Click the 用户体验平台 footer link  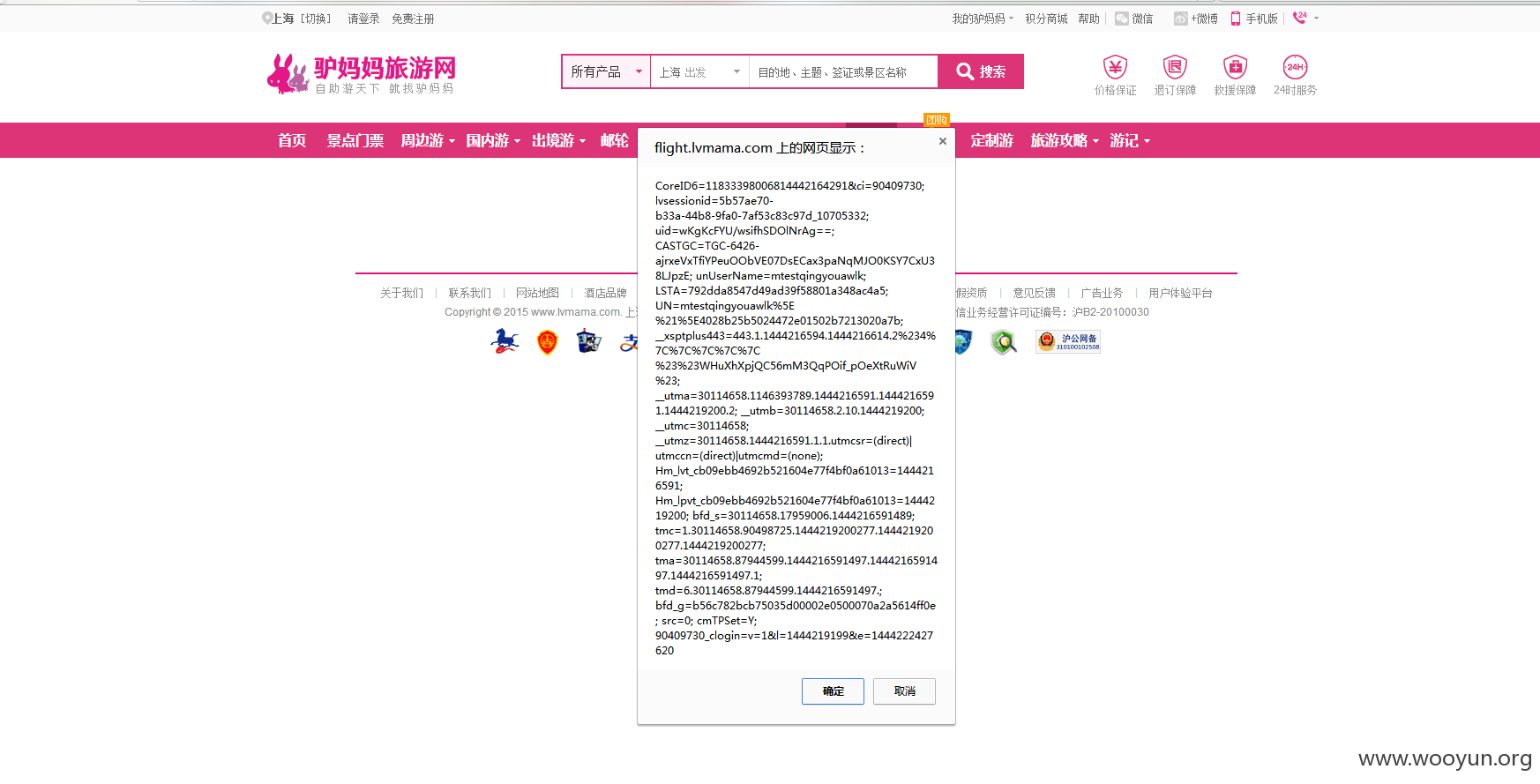pos(1180,293)
